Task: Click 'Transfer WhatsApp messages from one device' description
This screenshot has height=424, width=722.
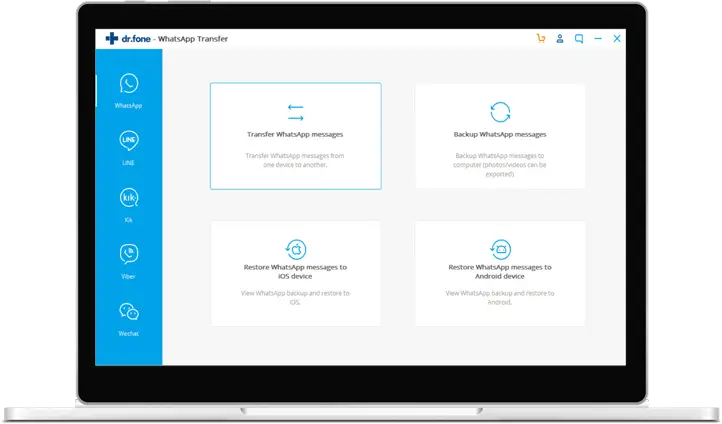Action: 295,160
